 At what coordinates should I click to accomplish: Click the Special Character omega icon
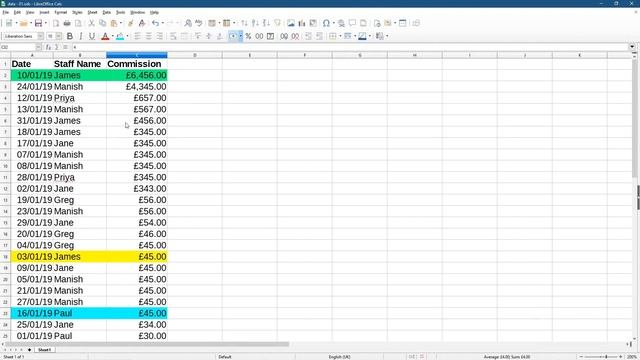pos(326,23)
